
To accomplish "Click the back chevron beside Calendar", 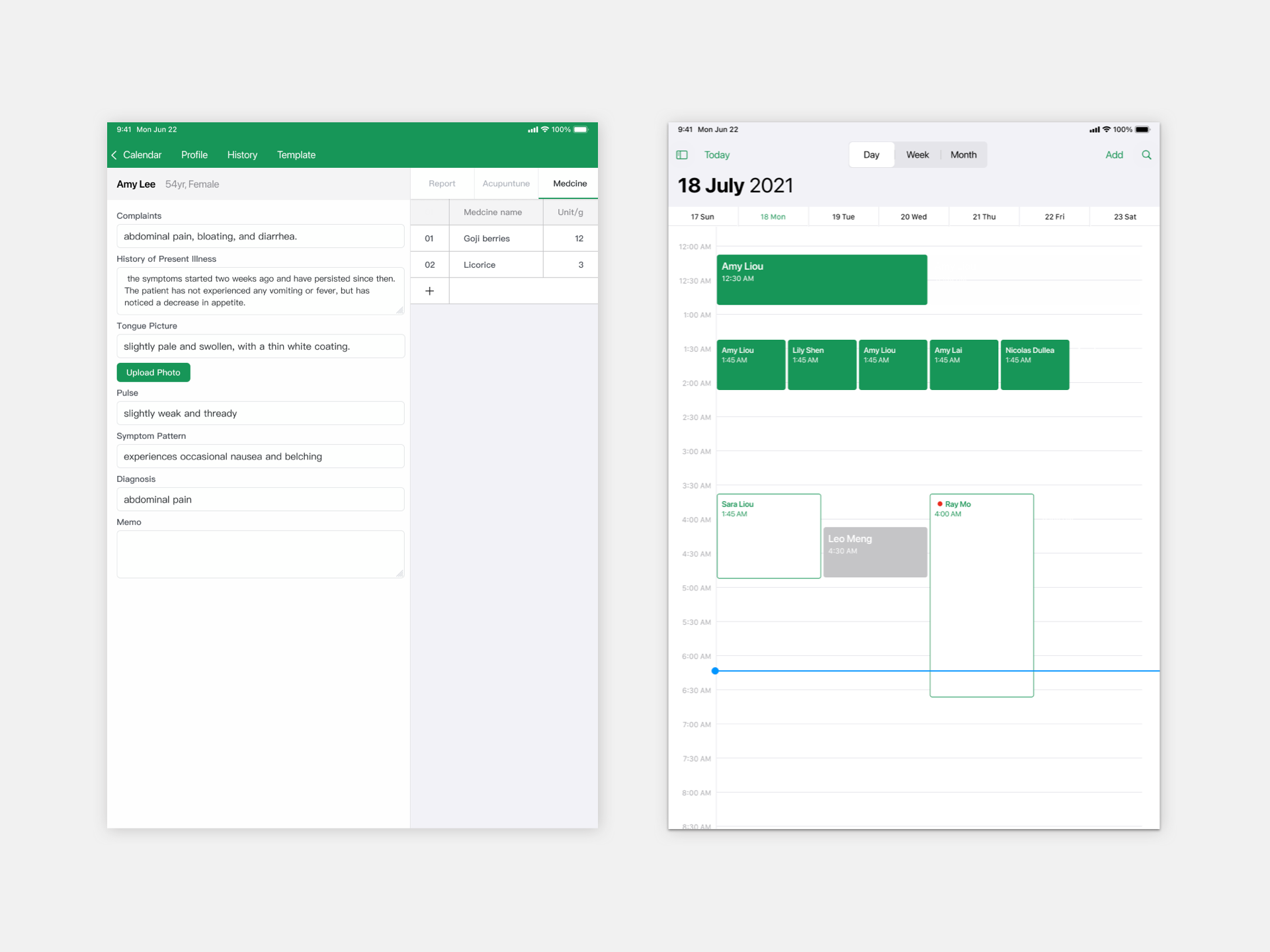I will click(114, 155).
